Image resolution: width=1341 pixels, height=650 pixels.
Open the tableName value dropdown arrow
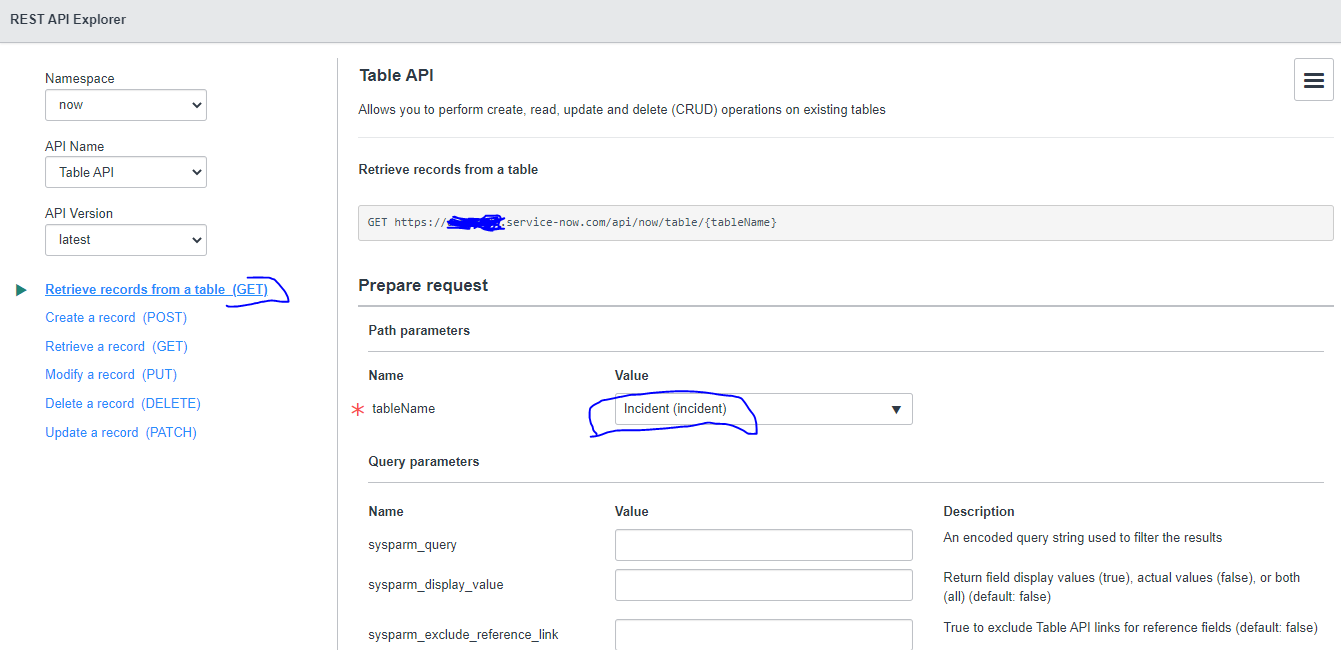(896, 409)
